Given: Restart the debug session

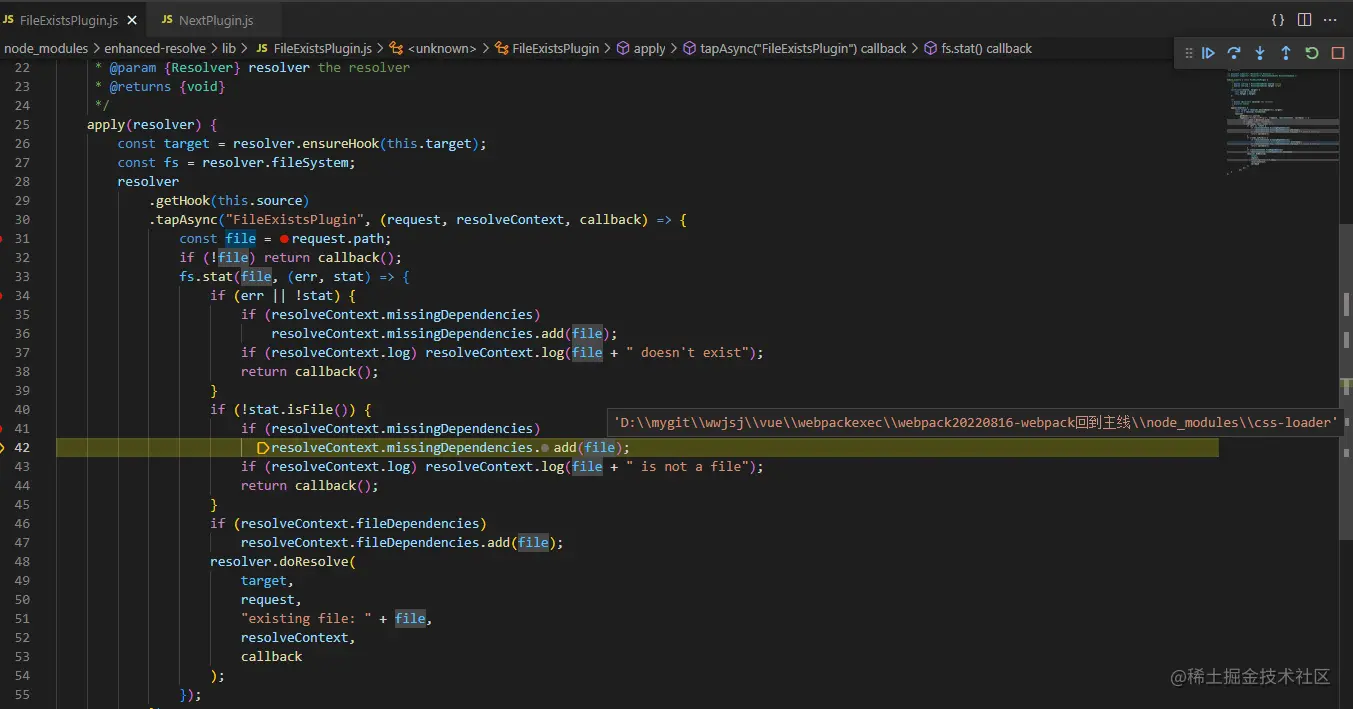Looking at the screenshot, I should coord(1312,53).
